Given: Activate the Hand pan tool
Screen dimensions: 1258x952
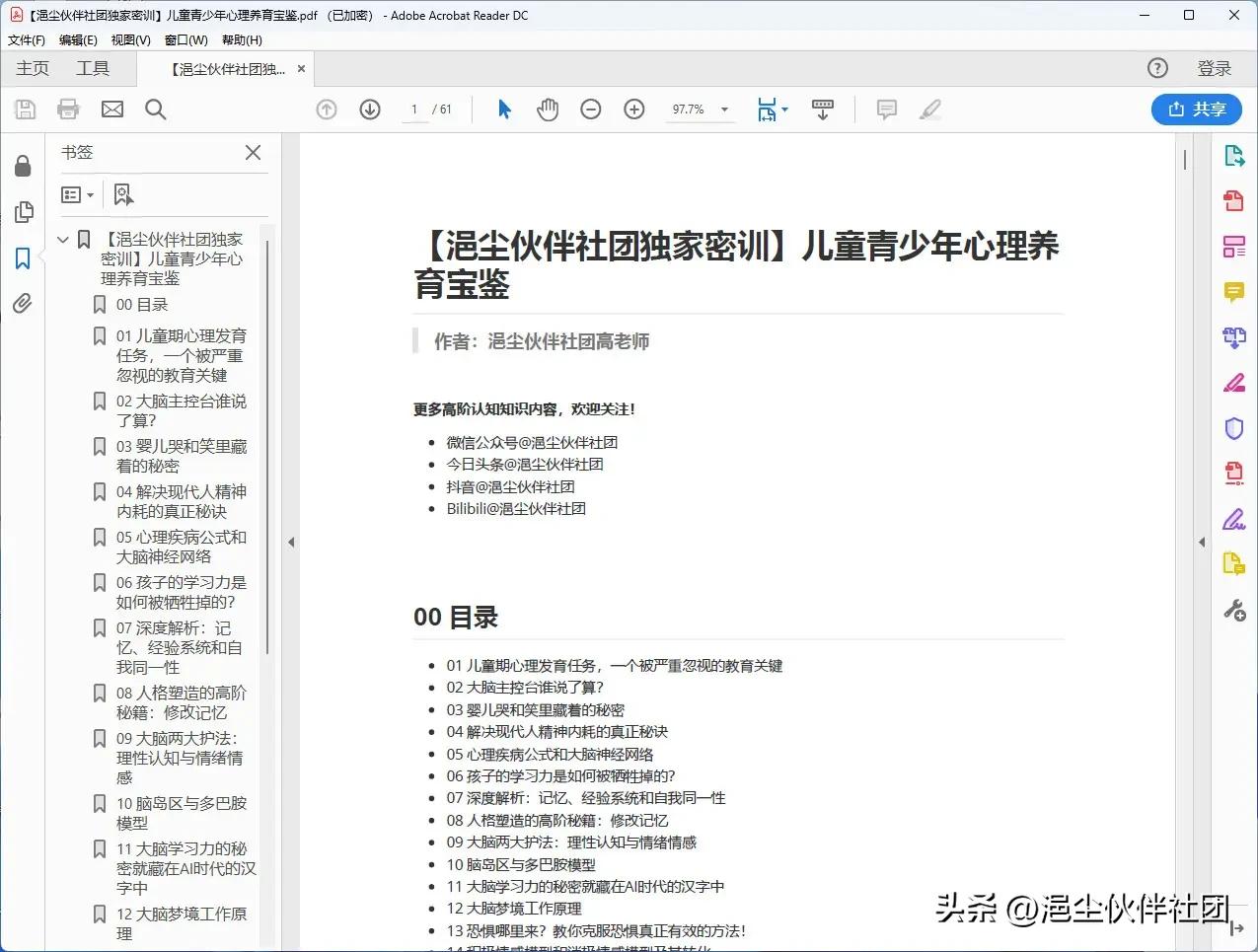Looking at the screenshot, I should (548, 110).
